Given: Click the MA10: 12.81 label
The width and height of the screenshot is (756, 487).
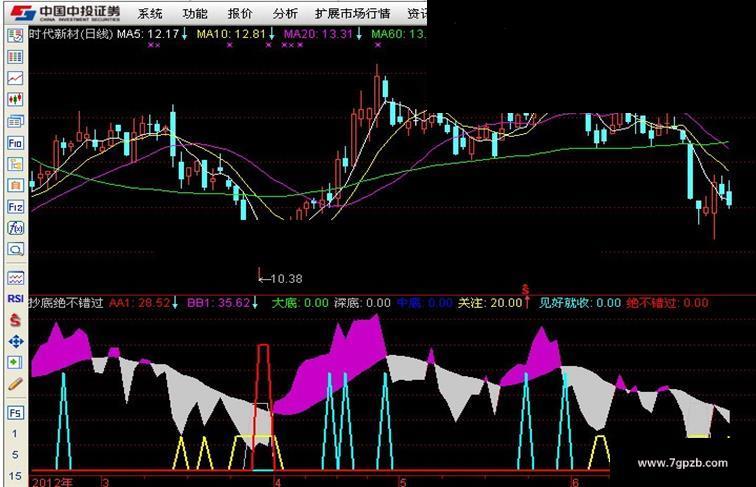Looking at the screenshot, I should point(231,34).
